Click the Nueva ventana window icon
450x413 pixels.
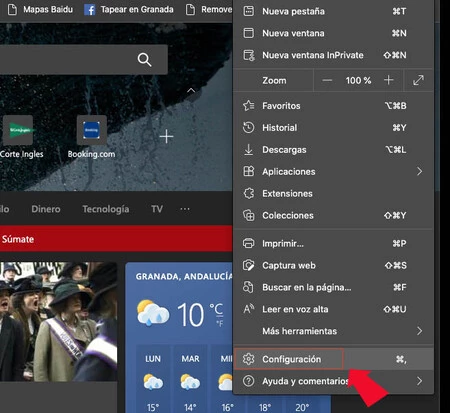click(249, 33)
